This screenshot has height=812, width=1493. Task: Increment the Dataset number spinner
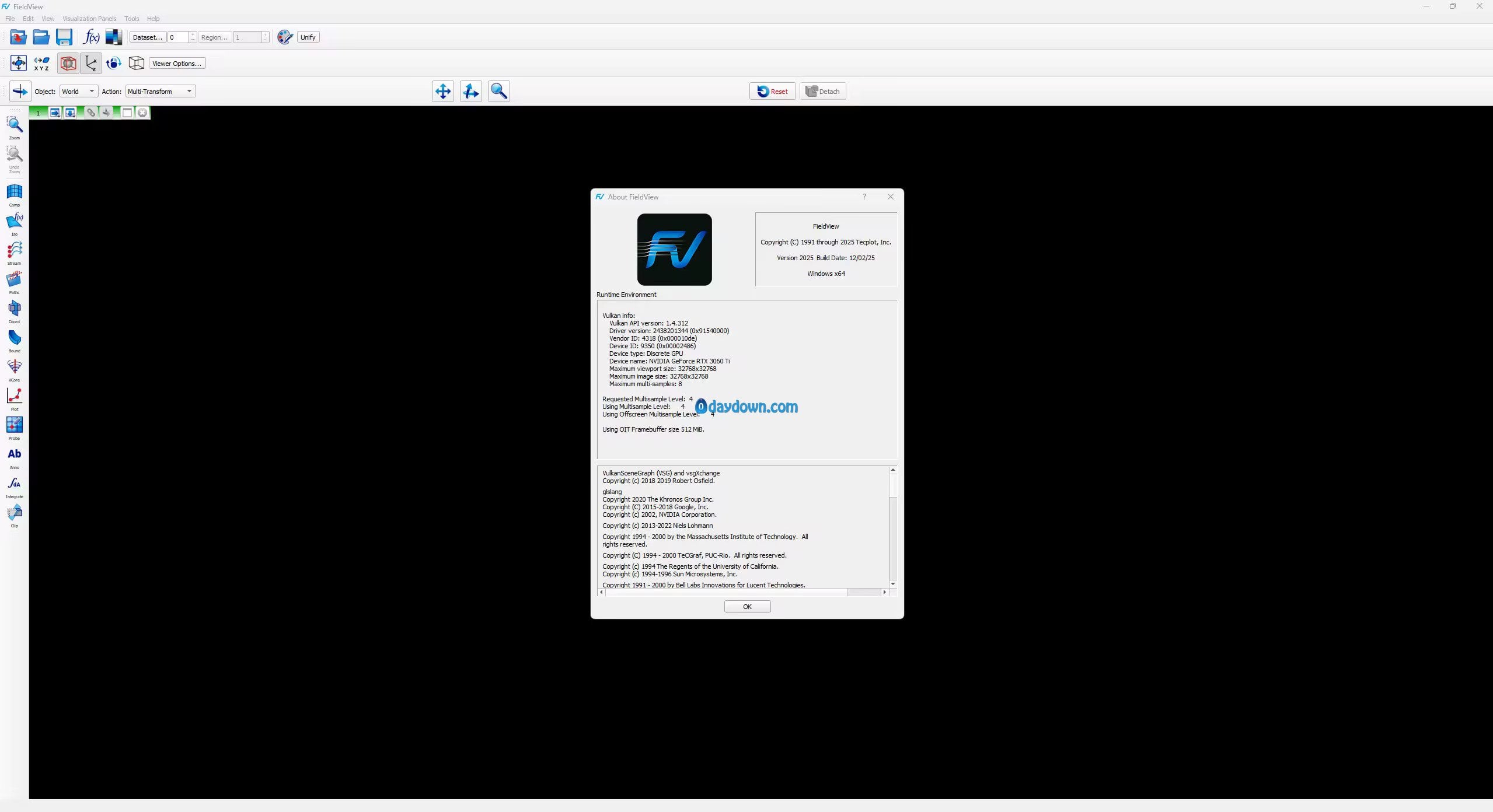pyautogui.click(x=193, y=34)
